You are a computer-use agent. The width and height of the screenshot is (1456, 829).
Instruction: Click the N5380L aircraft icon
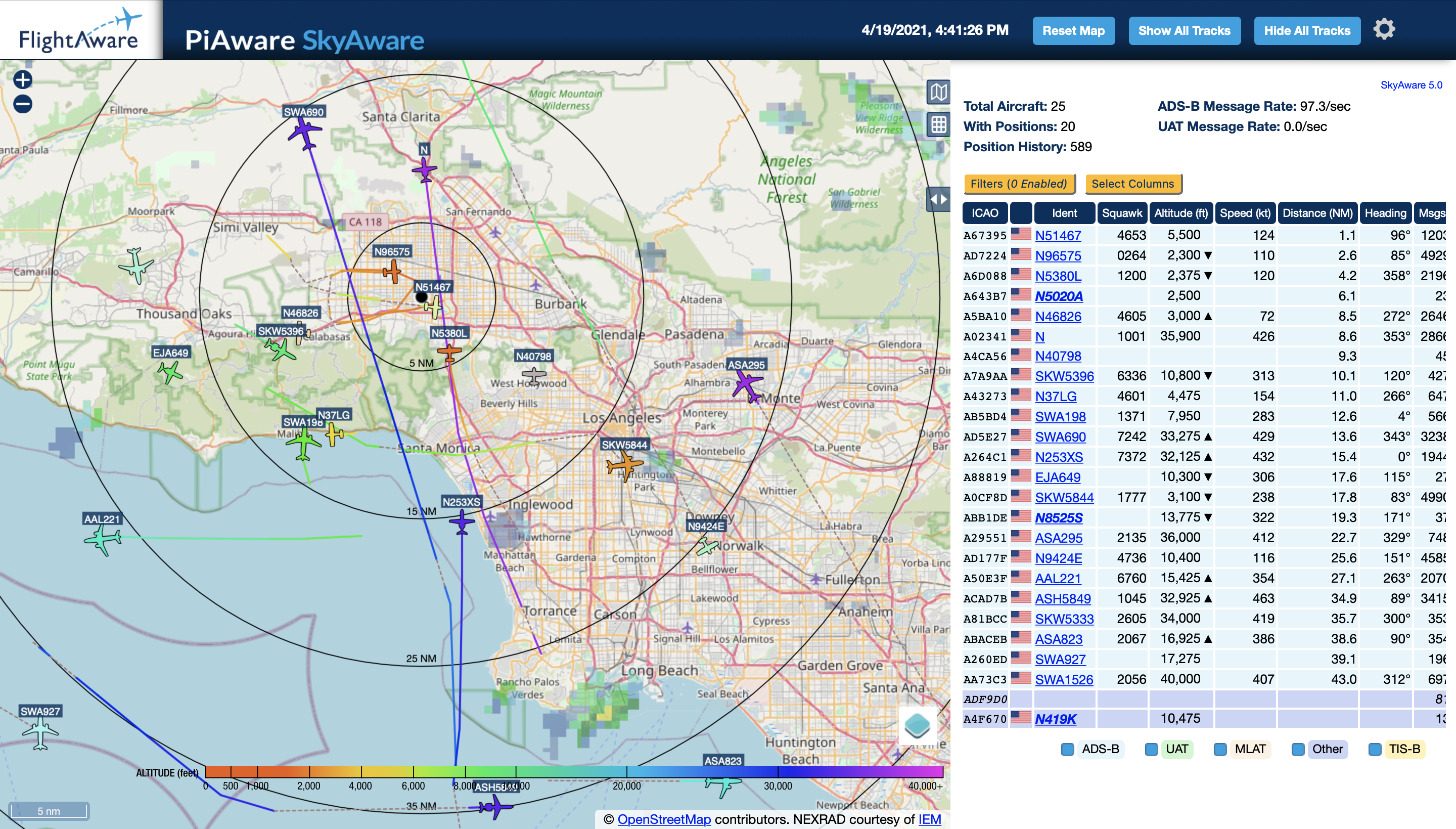449,353
